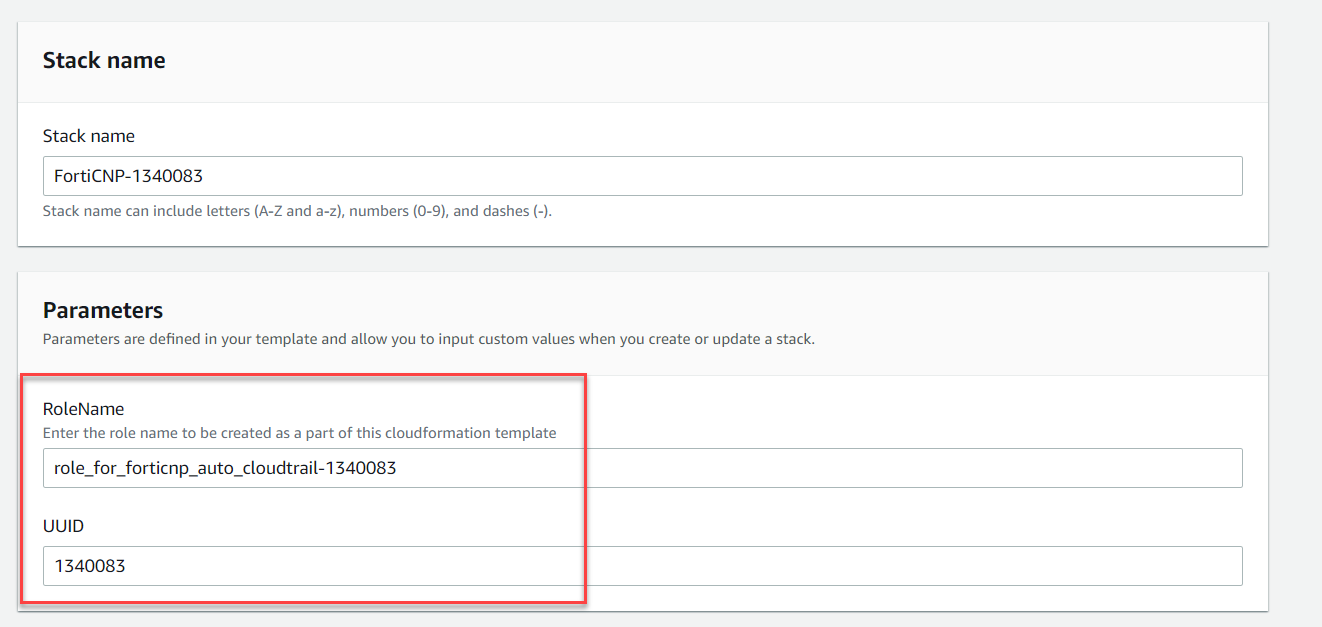Click the Parameters section description sentence
Image resolution: width=1322 pixels, height=627 pixels.
pyautogui.click(x=428, y=339)
